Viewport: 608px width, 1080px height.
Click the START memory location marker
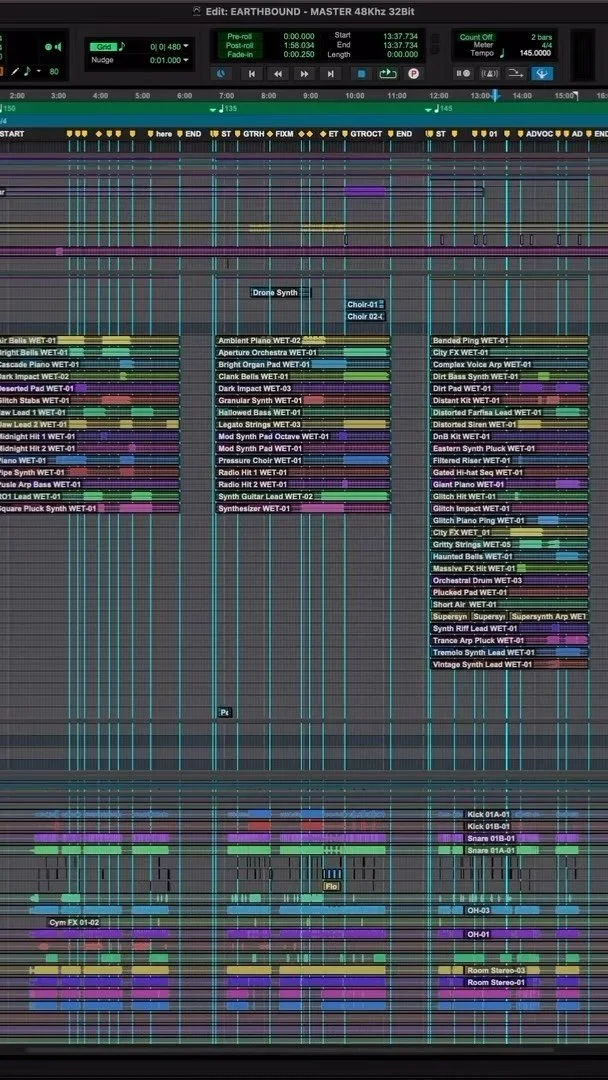(12, 134)
